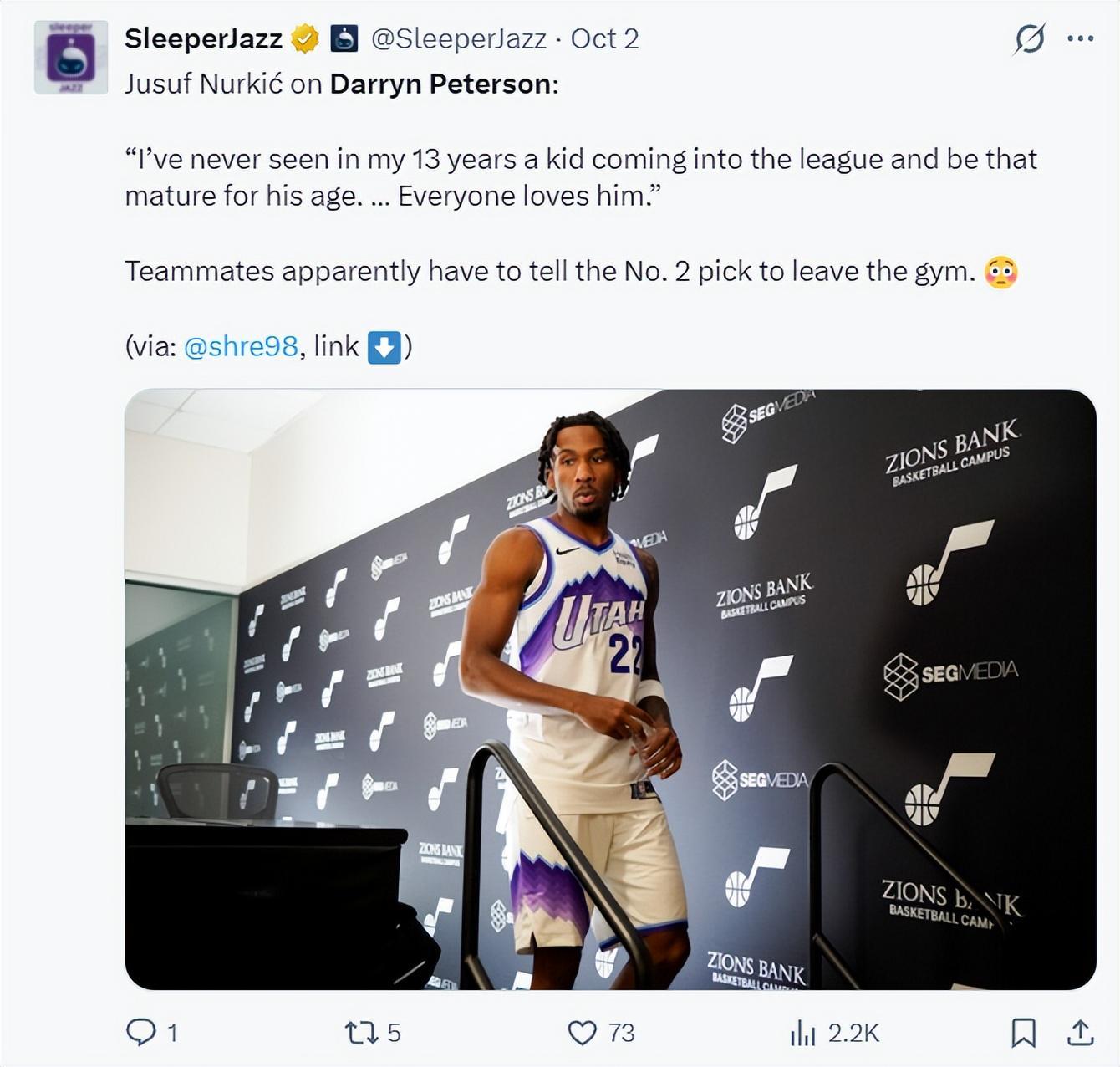Open the Utah Jazz player photo

pos(610,689)
